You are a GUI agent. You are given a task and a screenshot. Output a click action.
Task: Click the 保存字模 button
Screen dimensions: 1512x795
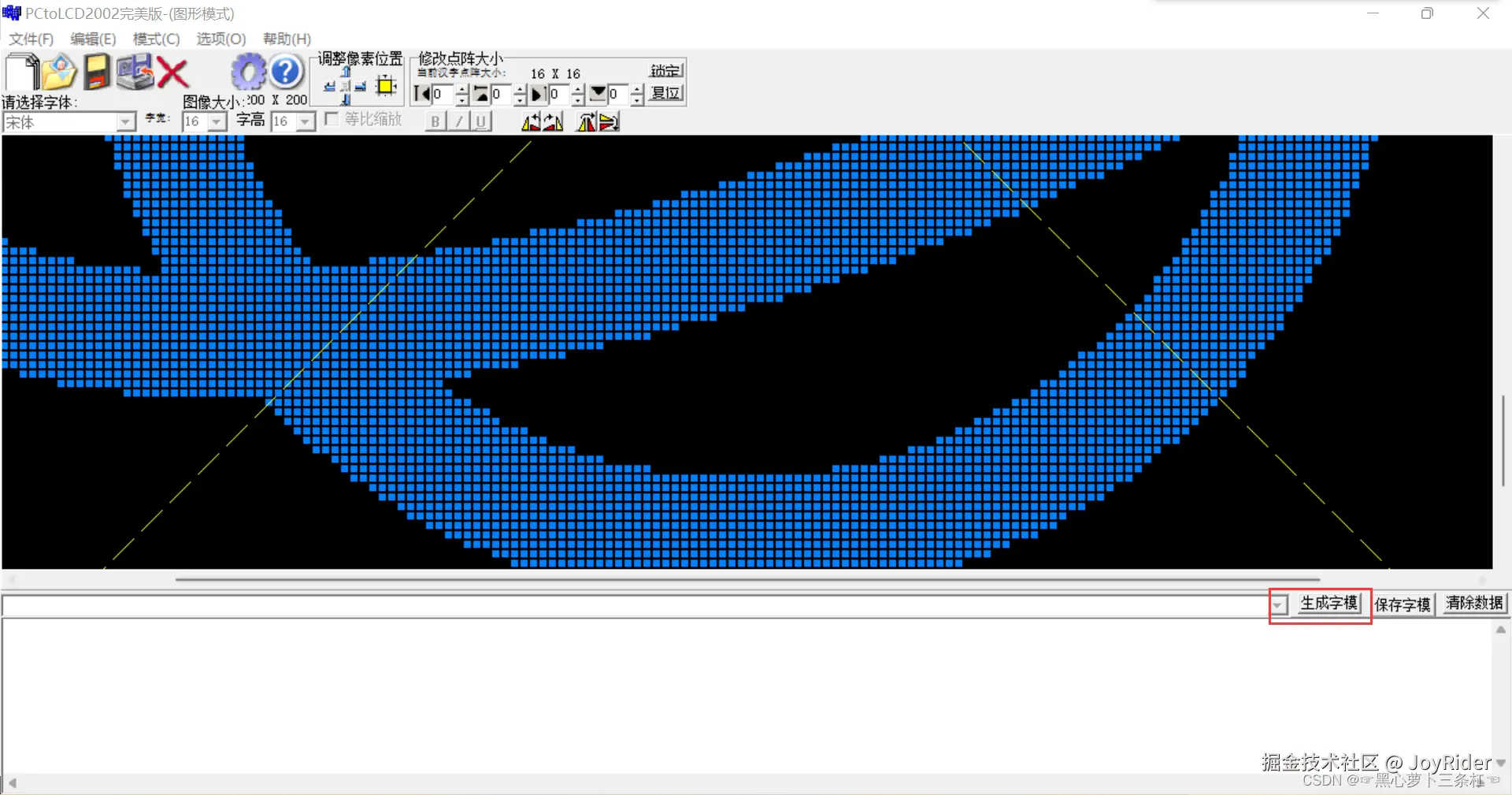(x=1403, y=604)
